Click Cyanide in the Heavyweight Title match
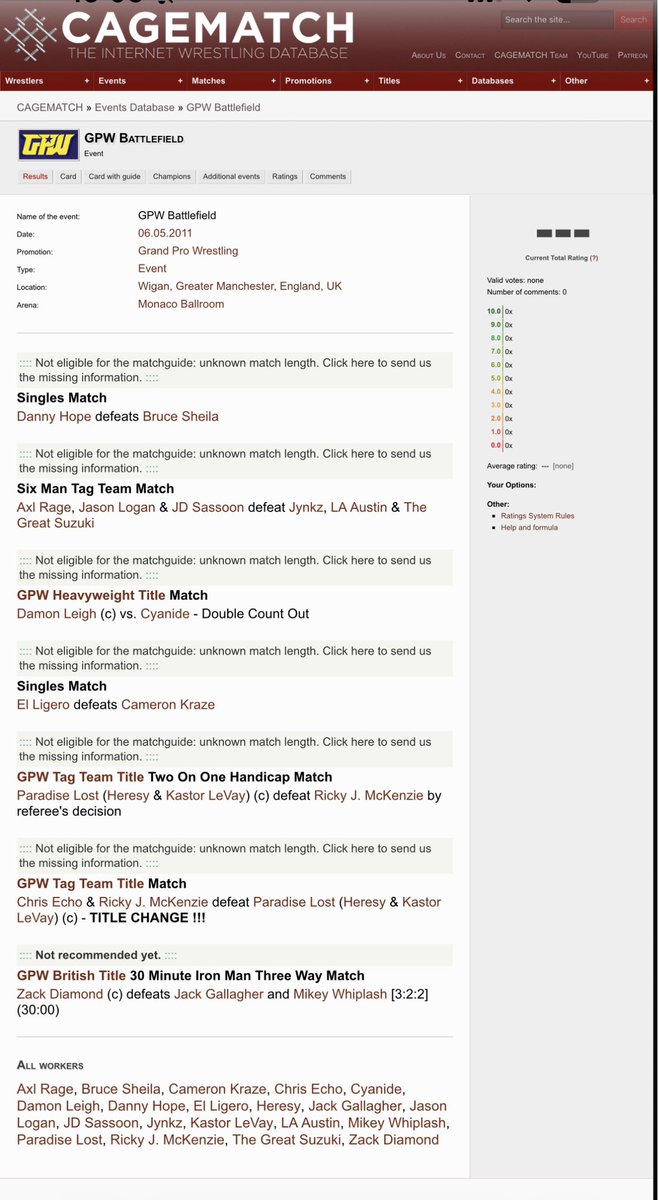This screenshot has height=1200, width=659. (165, 613)
